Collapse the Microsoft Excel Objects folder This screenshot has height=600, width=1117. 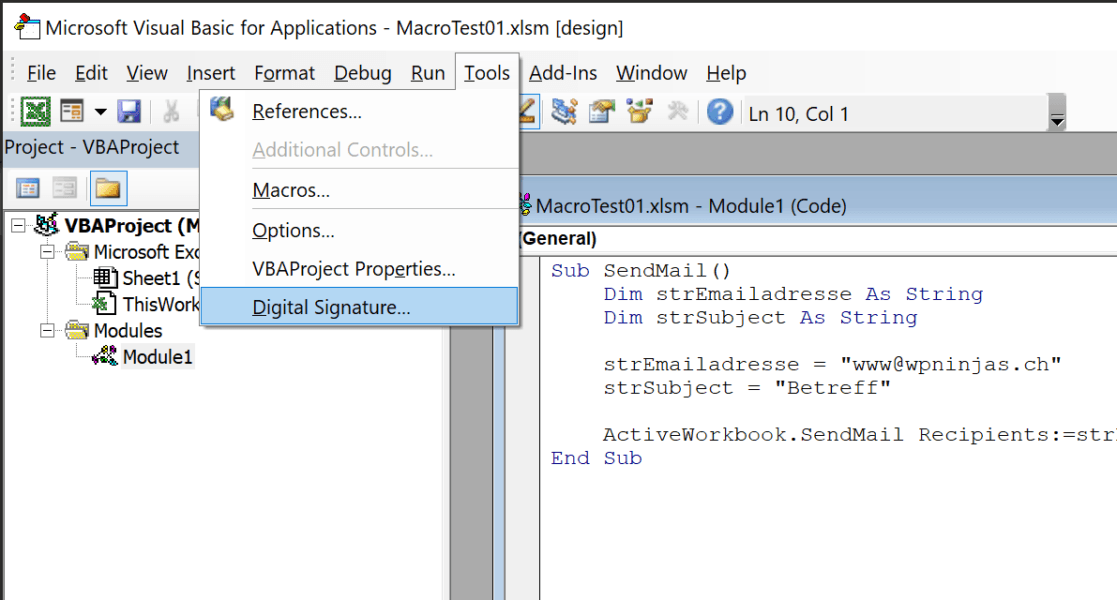tap(47, 252)
